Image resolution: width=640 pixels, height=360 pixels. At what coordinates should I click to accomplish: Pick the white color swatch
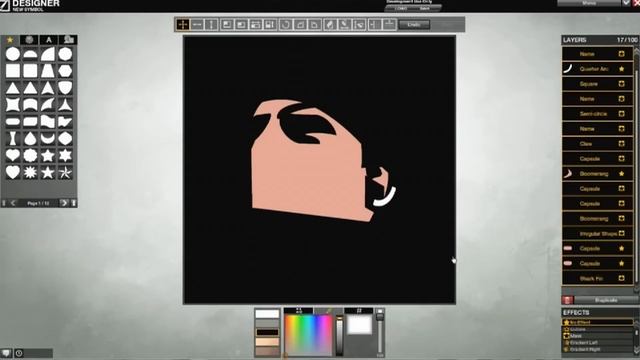267,314
